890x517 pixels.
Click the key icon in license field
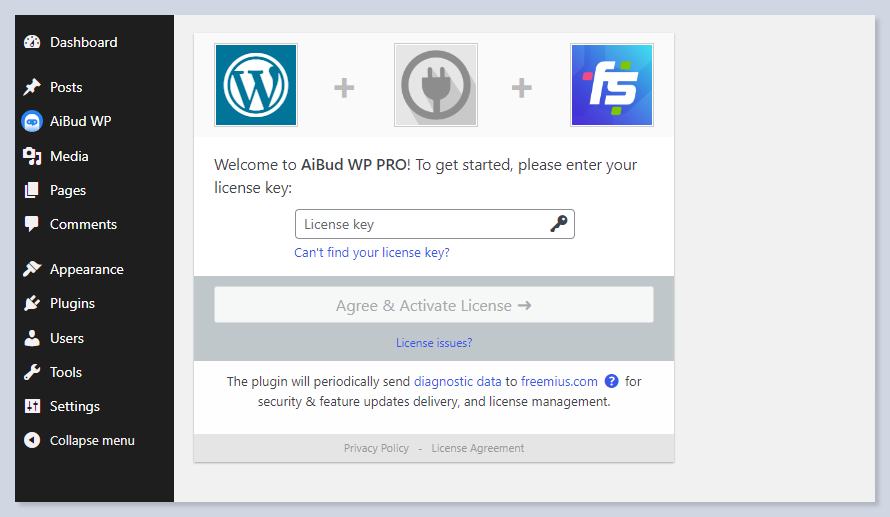pos(559,224)
